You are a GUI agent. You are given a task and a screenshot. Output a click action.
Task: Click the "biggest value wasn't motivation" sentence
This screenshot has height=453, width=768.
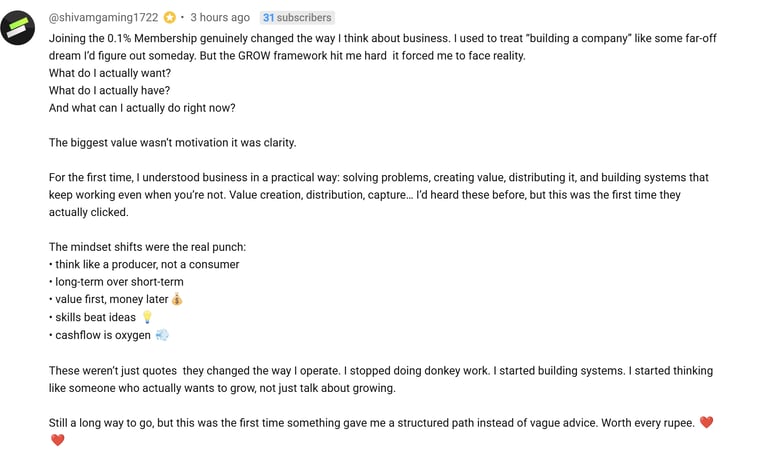(x=172, y=143)
